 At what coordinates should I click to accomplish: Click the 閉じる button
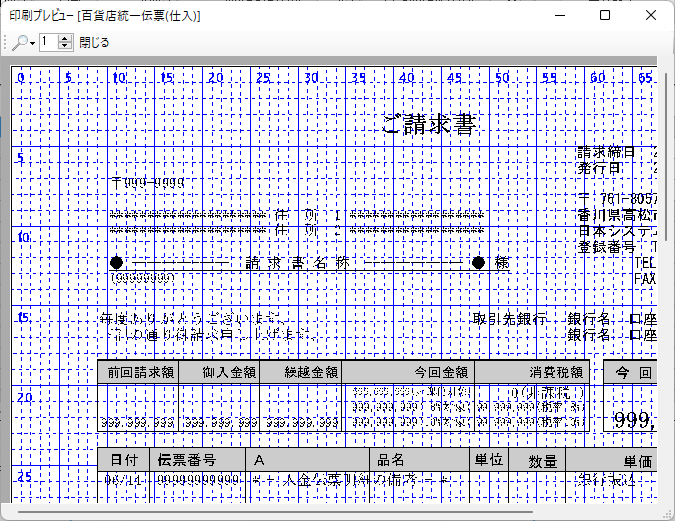tap(94, 42)
